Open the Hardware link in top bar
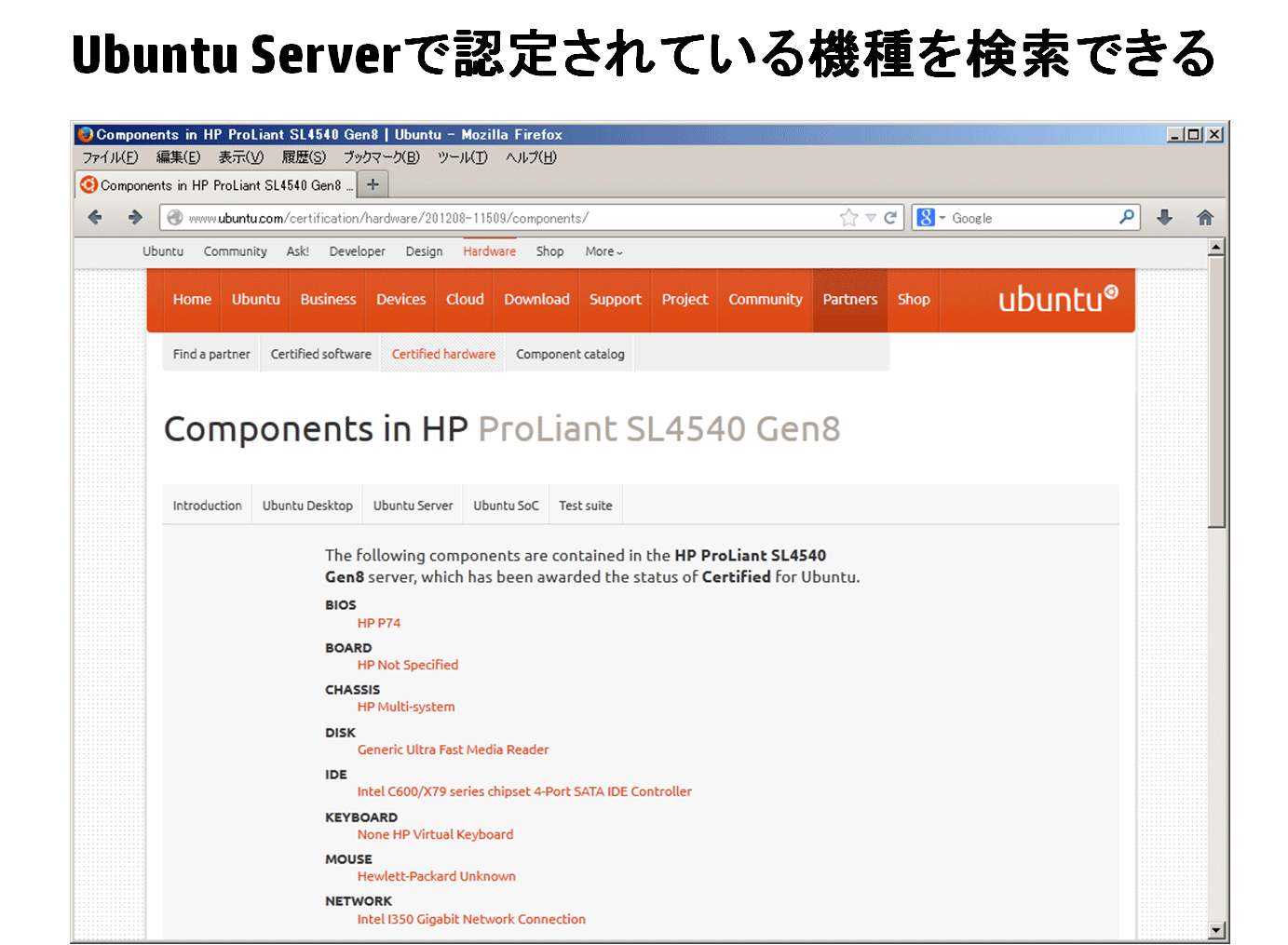1288x945 pixels. coord(489,251)
